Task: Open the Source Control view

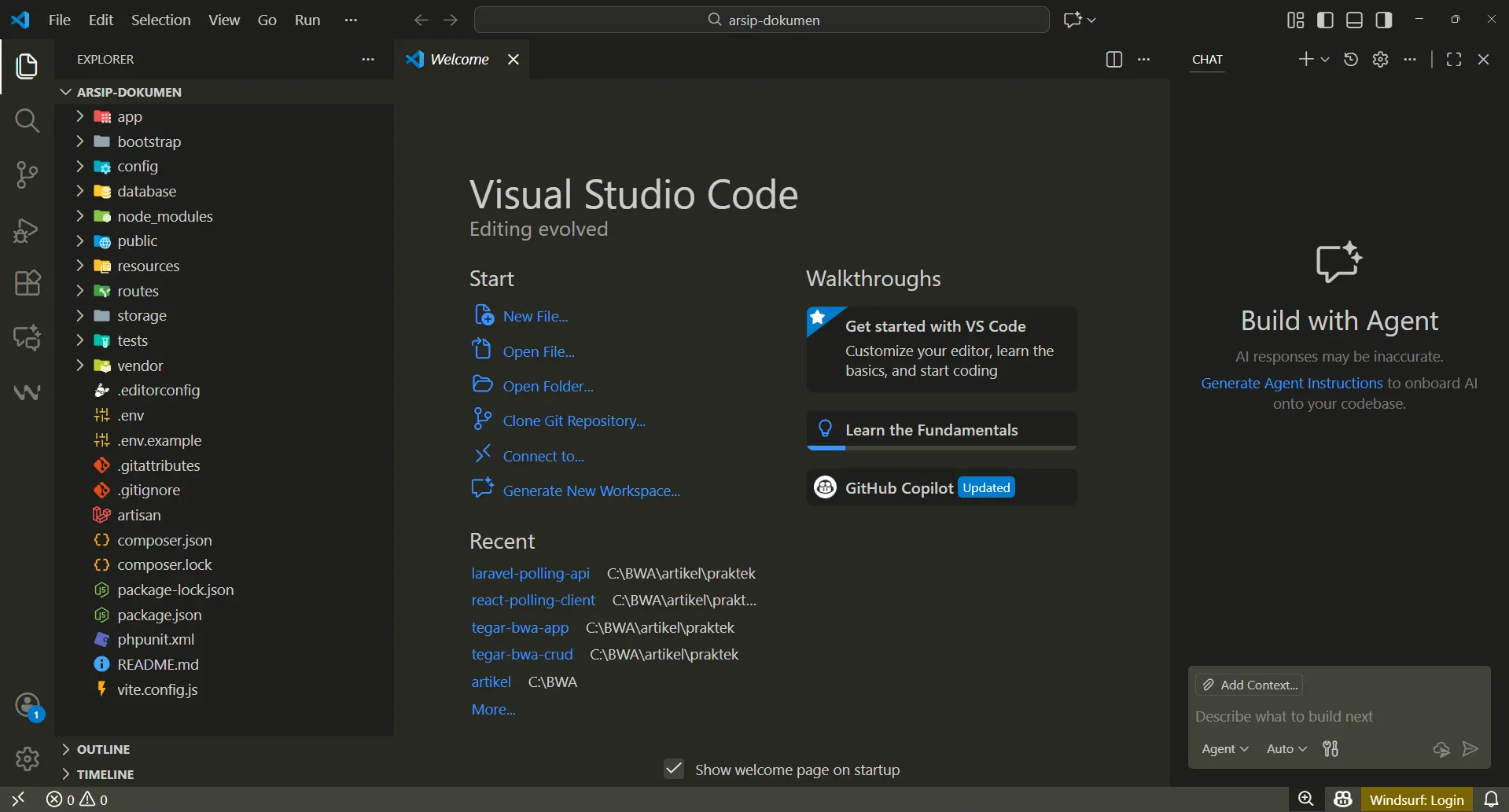Action: point(27,175)
